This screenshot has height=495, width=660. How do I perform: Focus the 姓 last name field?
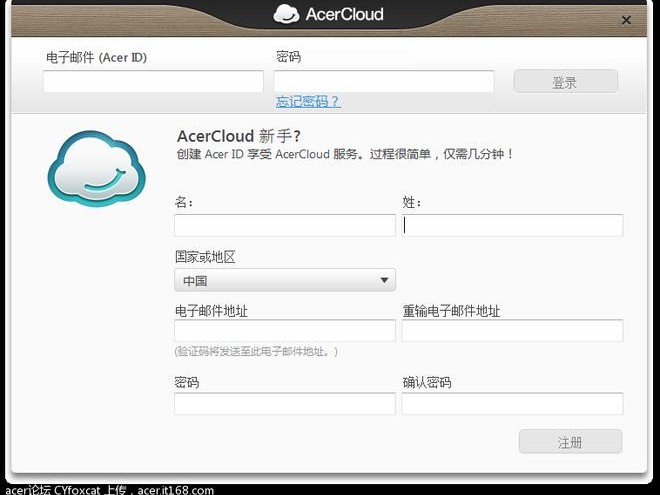[513, 225]
